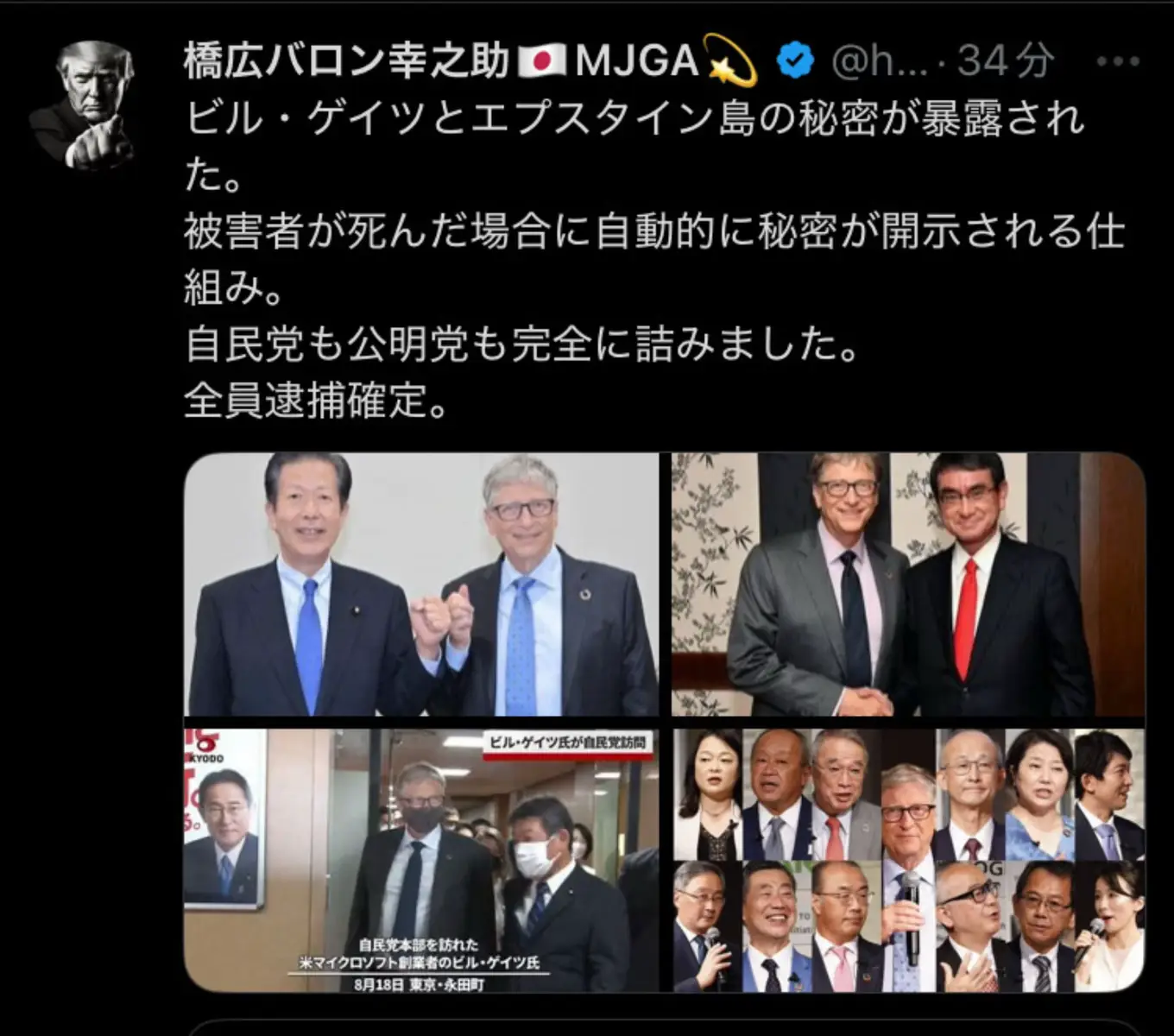This screenshot has height=1036, width=1174.
Task: Open the handshake photo with red tie
Action: click(x=908, y=584)
